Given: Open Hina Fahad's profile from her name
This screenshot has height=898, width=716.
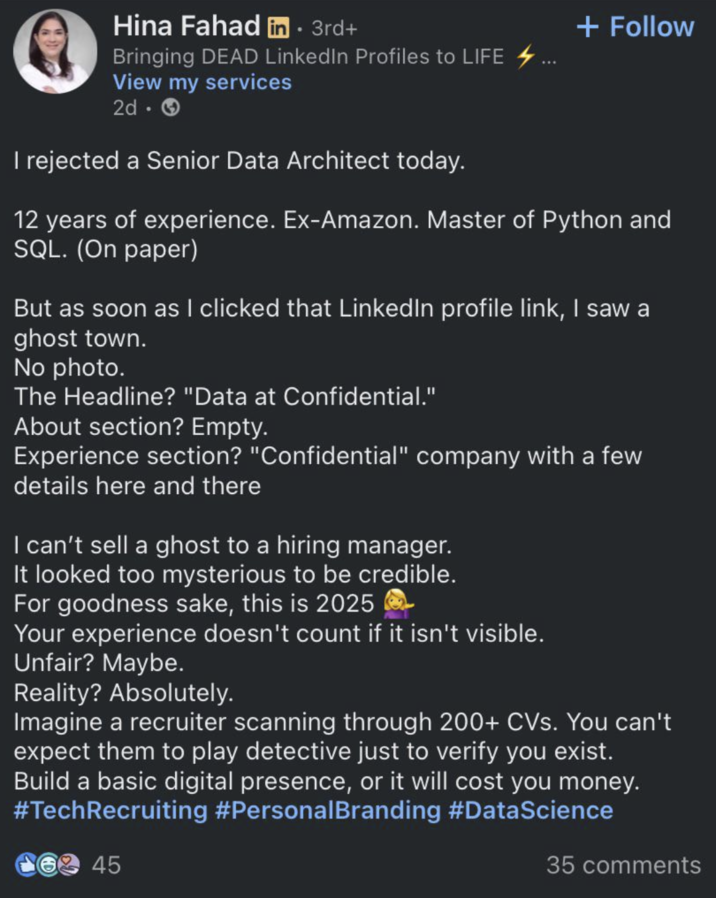Looking at the screenshot, I should [186, 26].
